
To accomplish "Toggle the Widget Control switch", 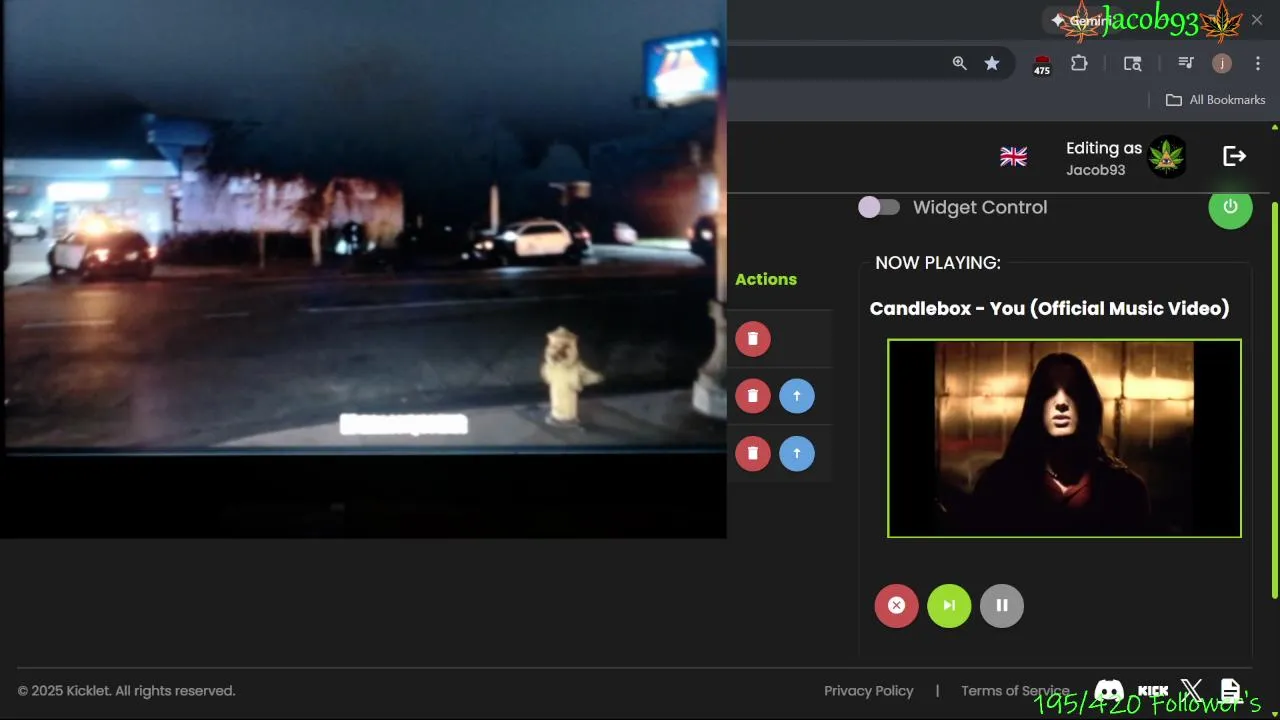I will [879, 207].
